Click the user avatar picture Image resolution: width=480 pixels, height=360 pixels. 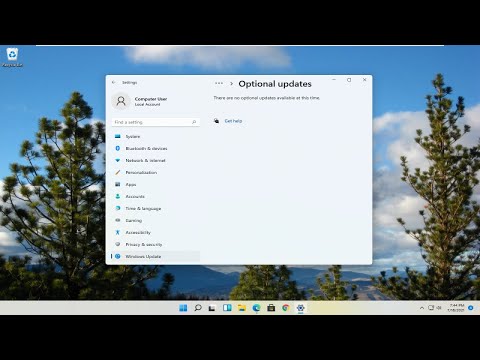point(121,101)
